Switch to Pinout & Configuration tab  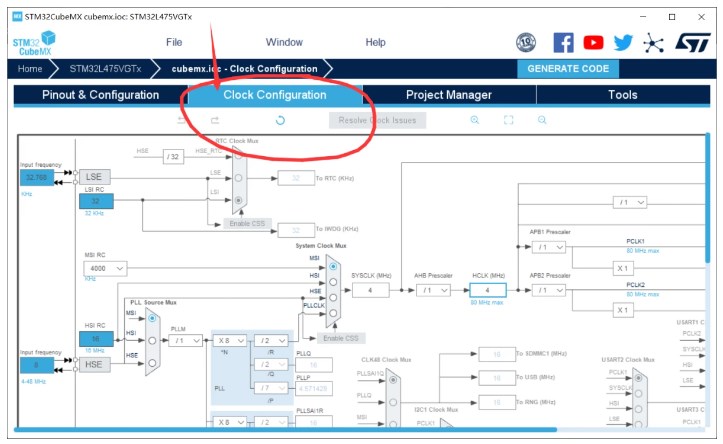101,95
